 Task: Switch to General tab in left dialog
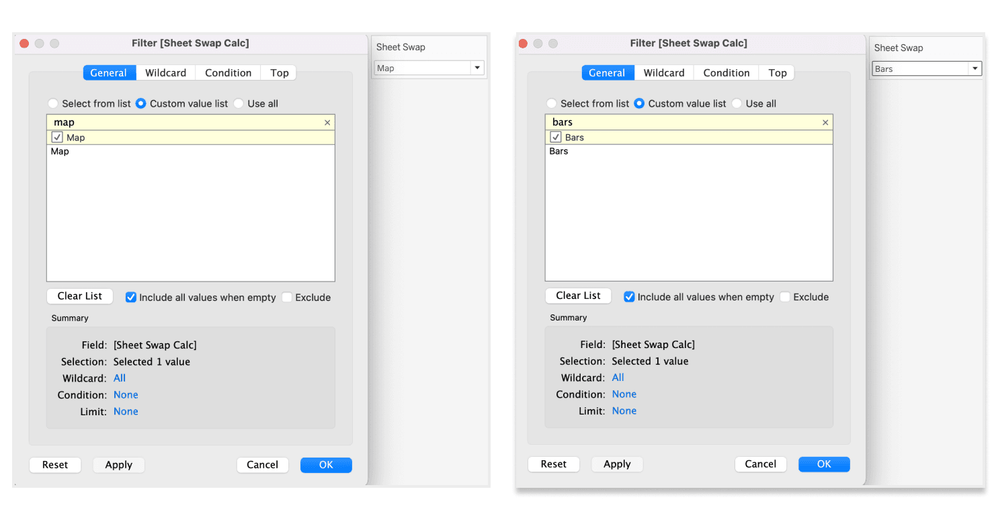[108, 73]
